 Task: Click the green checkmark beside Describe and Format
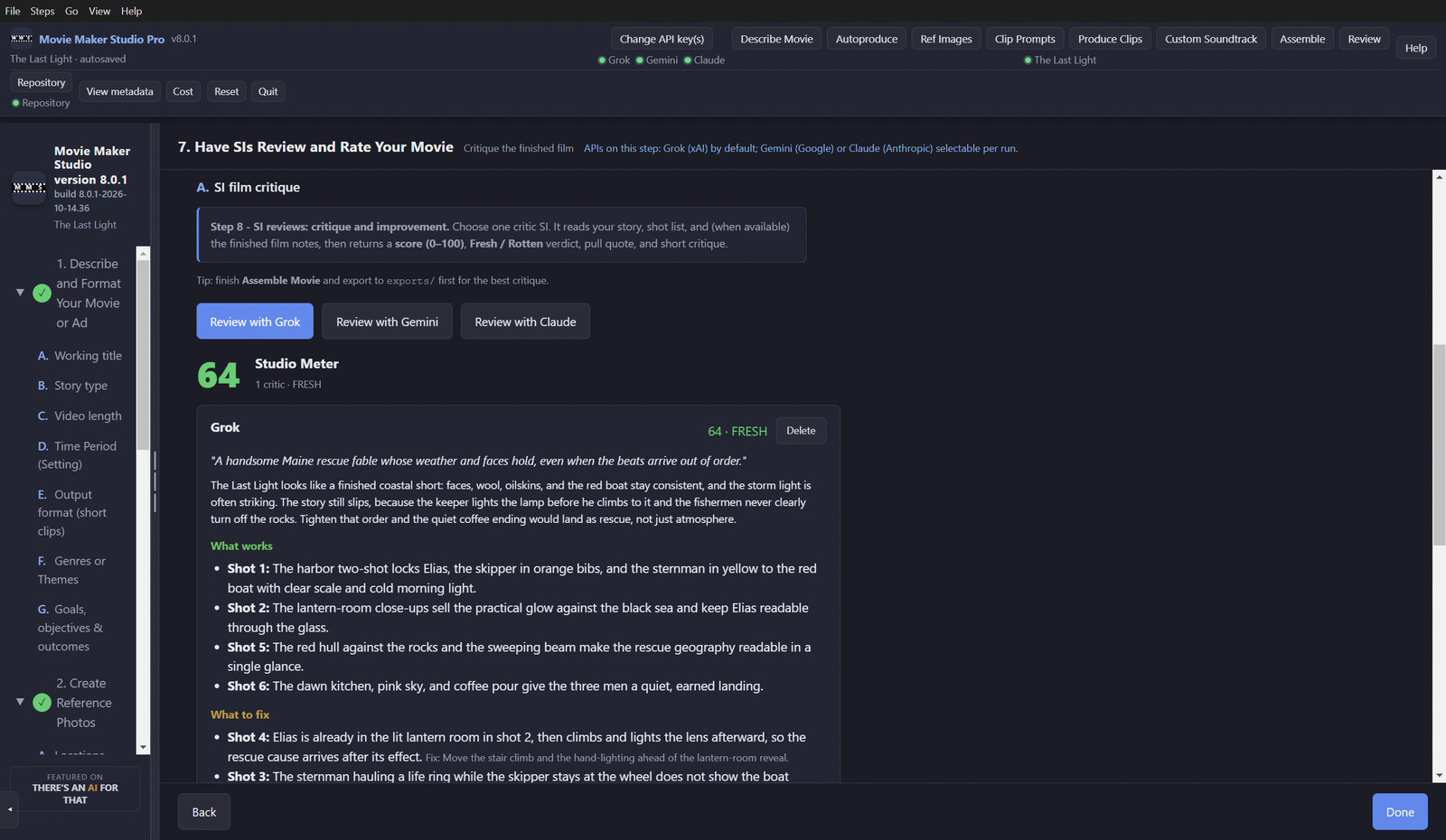(x=42, y=293)
